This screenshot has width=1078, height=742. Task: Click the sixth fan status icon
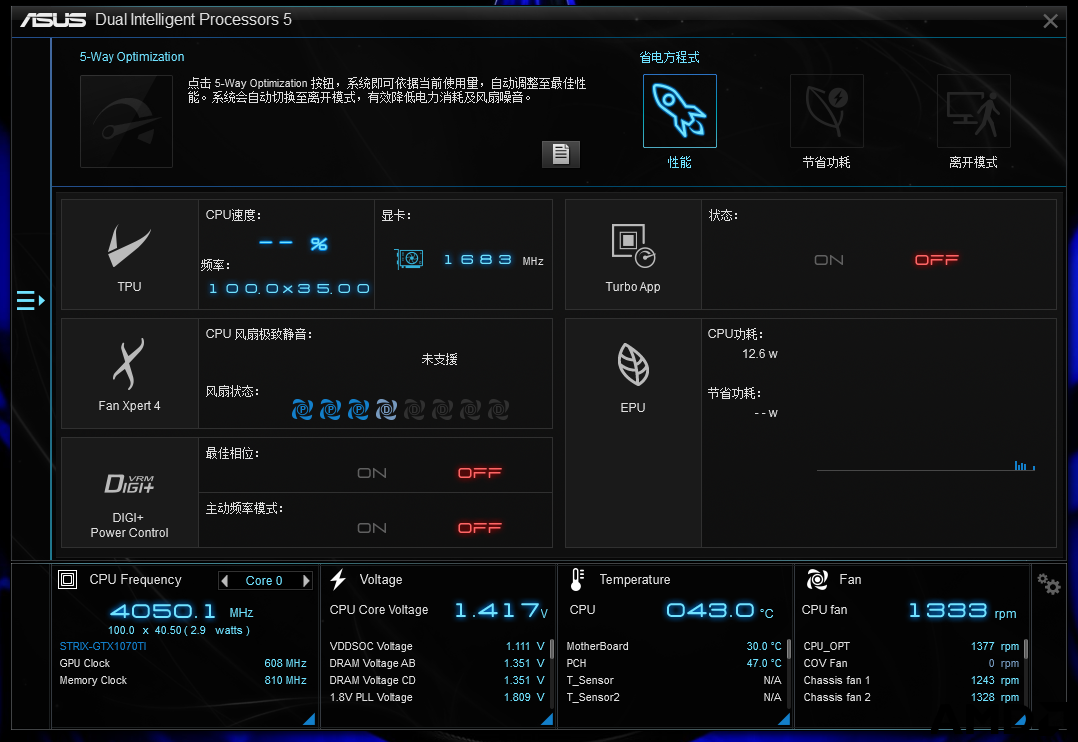pyautogui.click(x=442, y=410)
